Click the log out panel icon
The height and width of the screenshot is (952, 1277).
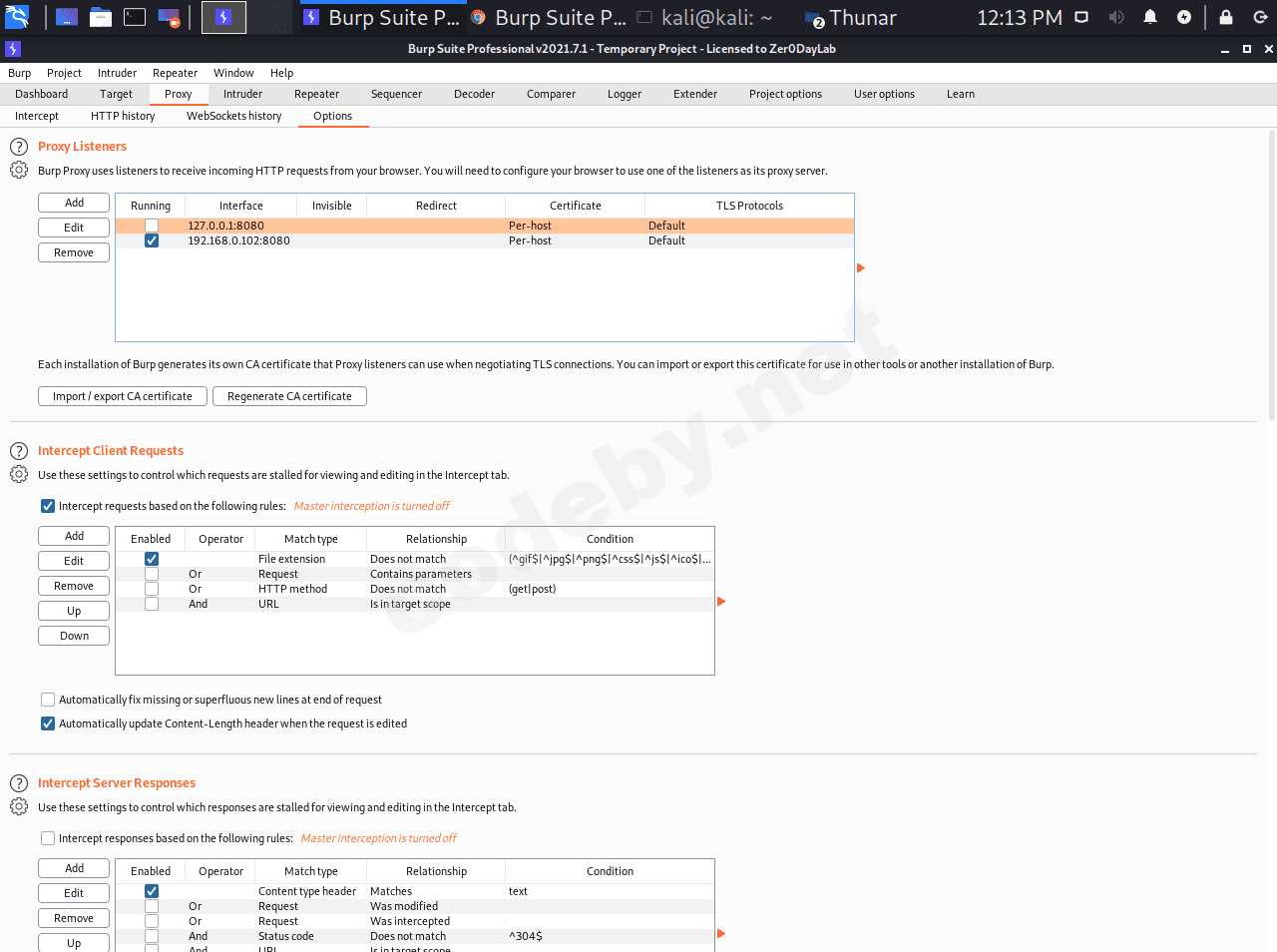1260,17
